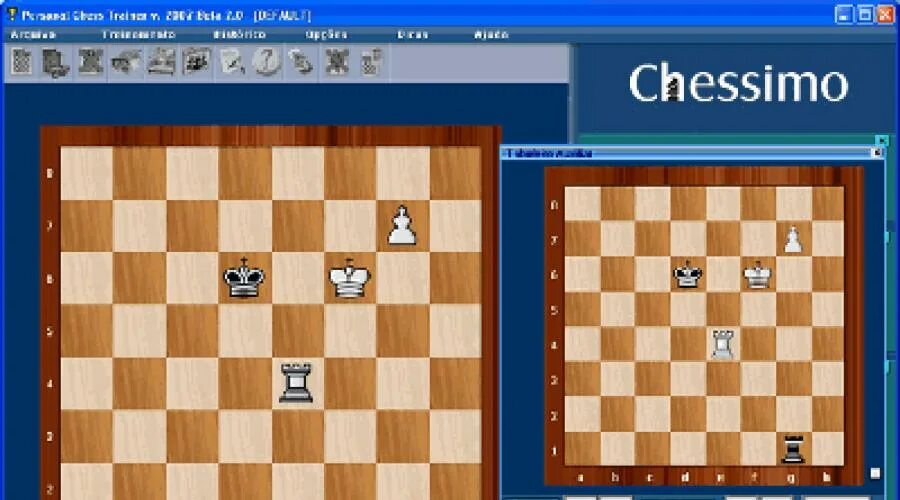The height and width of the screenshot is (500, 900).
Task: Click the black king on the auxiliary board
Action: 687,274
